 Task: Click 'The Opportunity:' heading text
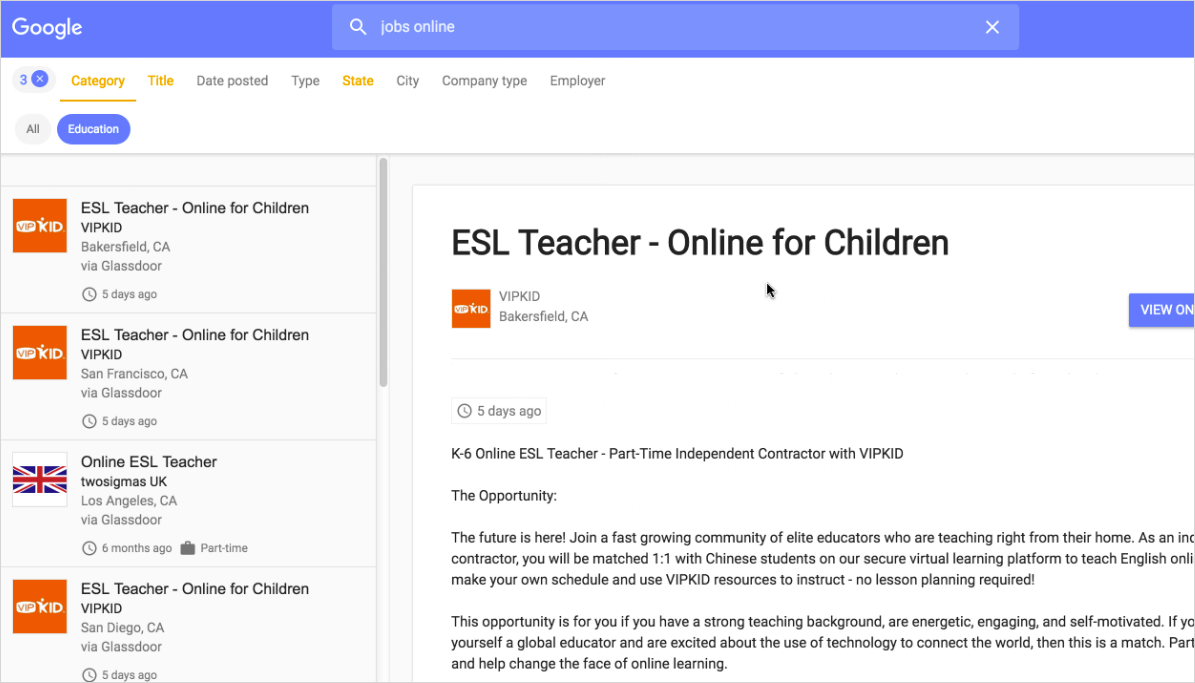504,495
